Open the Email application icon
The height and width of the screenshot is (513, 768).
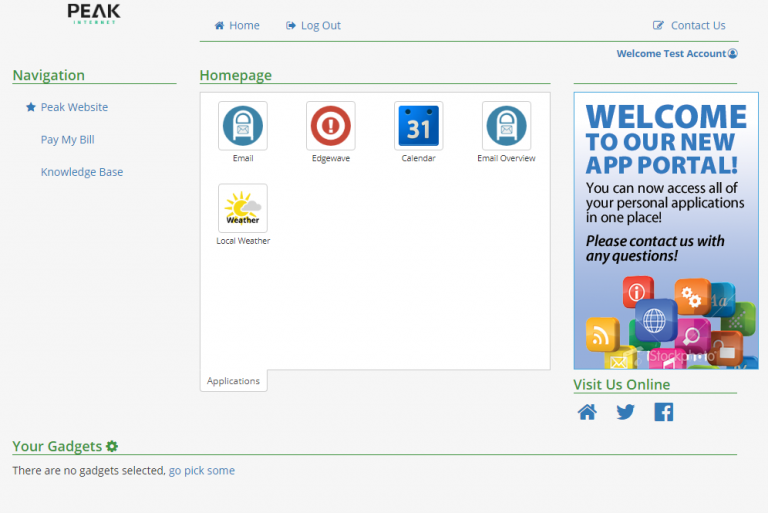pyautogui.click(x=243, y=126)
